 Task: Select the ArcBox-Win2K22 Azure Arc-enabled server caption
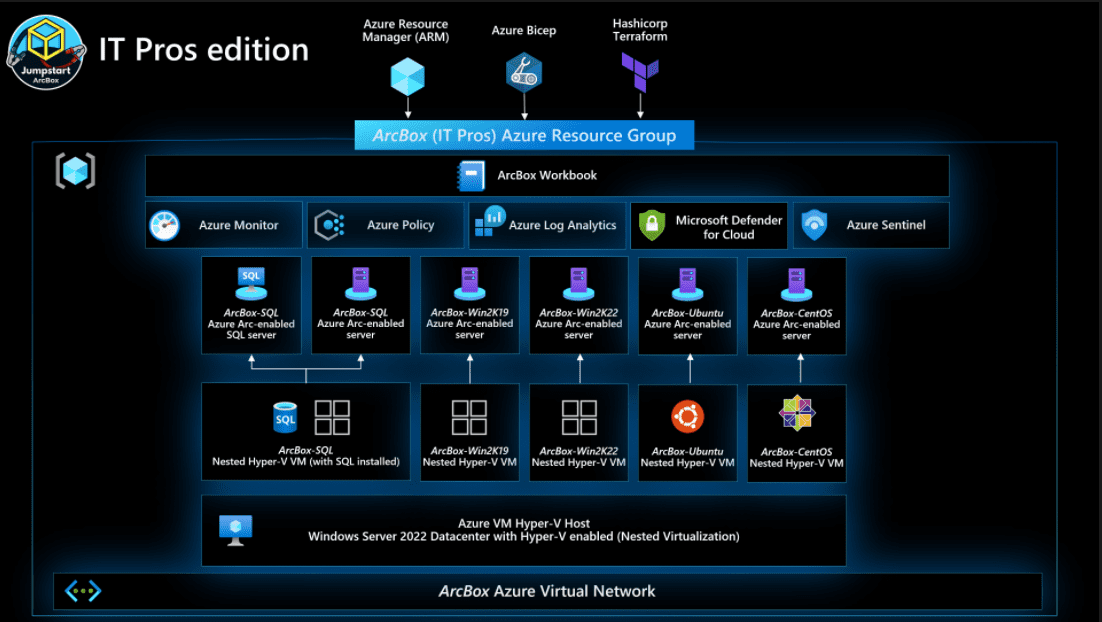point(578,324)
